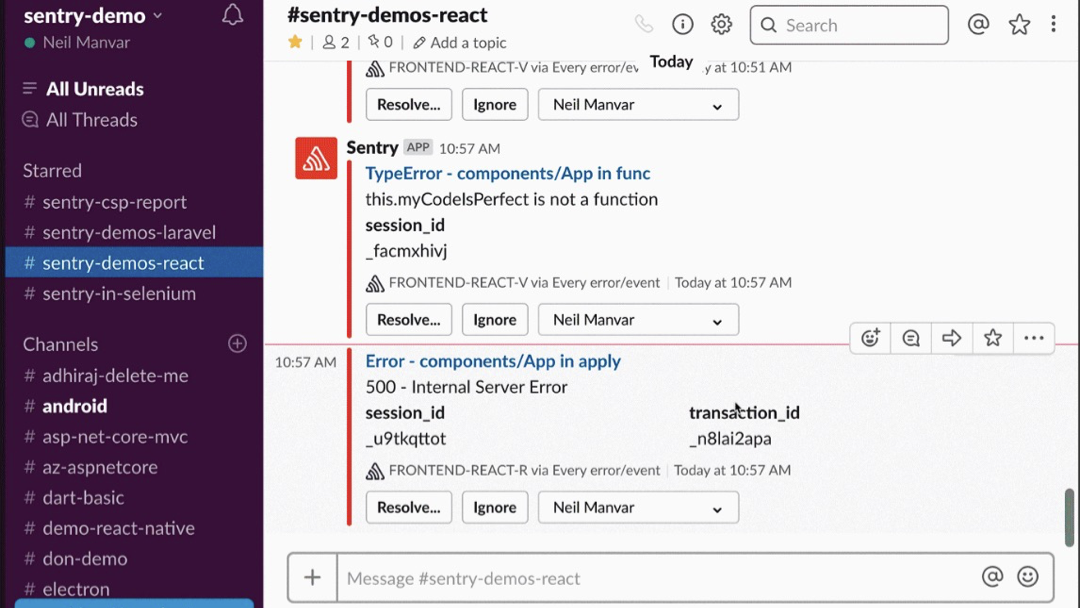The width and height of the screenshot is (1080, 608).
Task: Open assignee dropdown for TypeError issue
Action: click(638, 319)
